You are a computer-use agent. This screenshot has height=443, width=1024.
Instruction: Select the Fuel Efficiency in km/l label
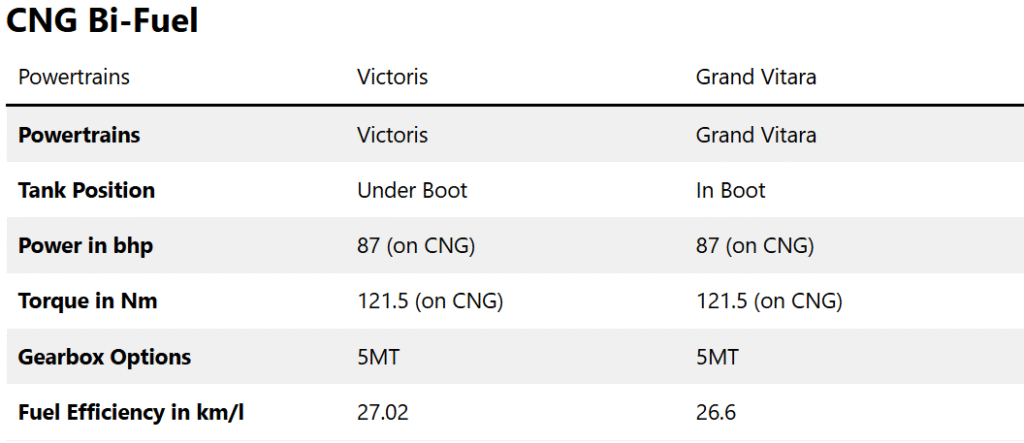[131, 413]
